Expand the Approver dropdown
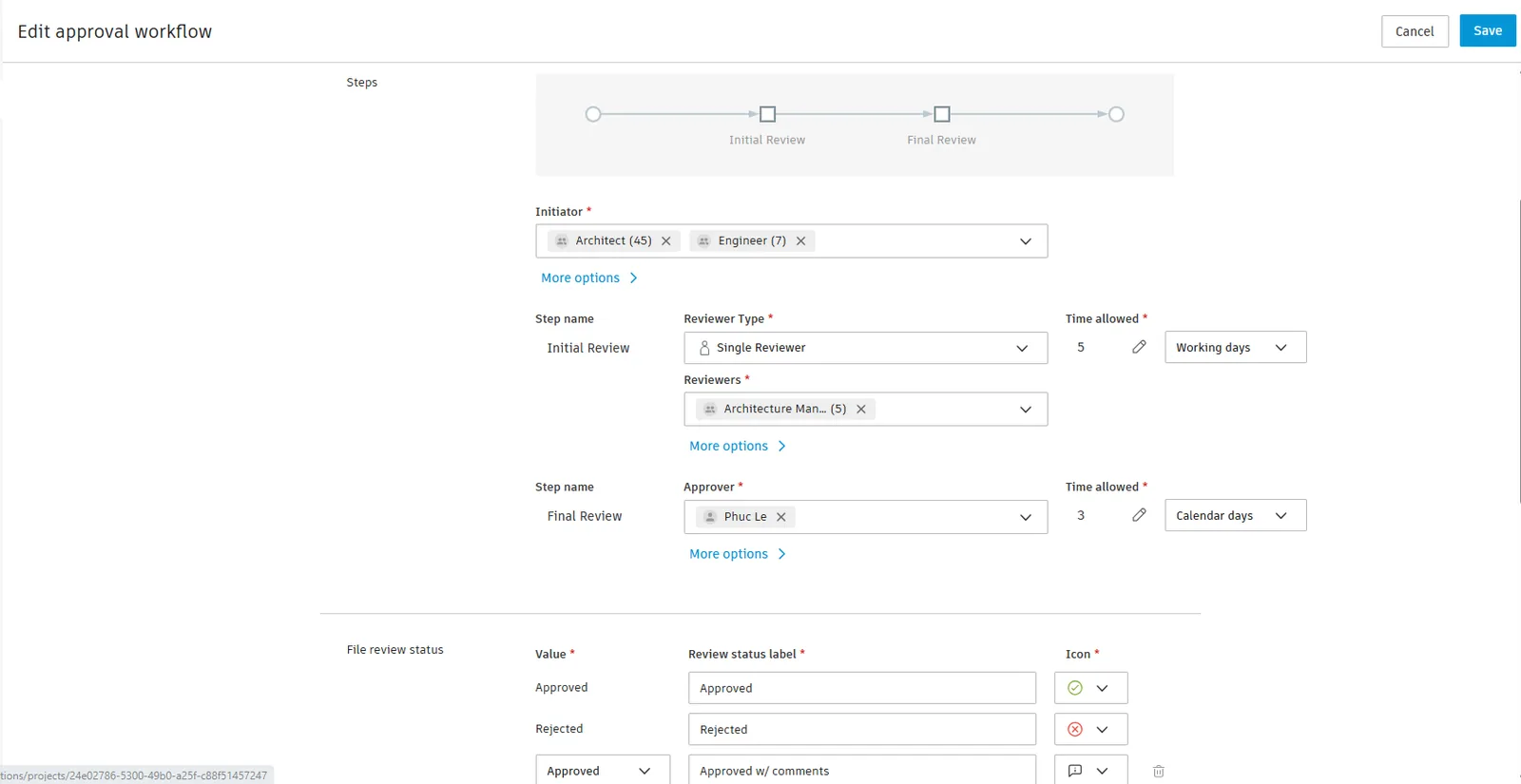Viewport: 1521px width, 784px height. [x=1026, y=517]
